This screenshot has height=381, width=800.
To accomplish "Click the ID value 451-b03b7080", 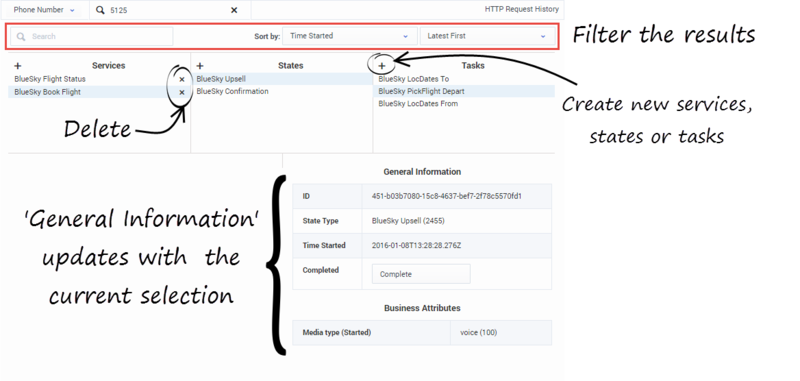I will [446, 196].
